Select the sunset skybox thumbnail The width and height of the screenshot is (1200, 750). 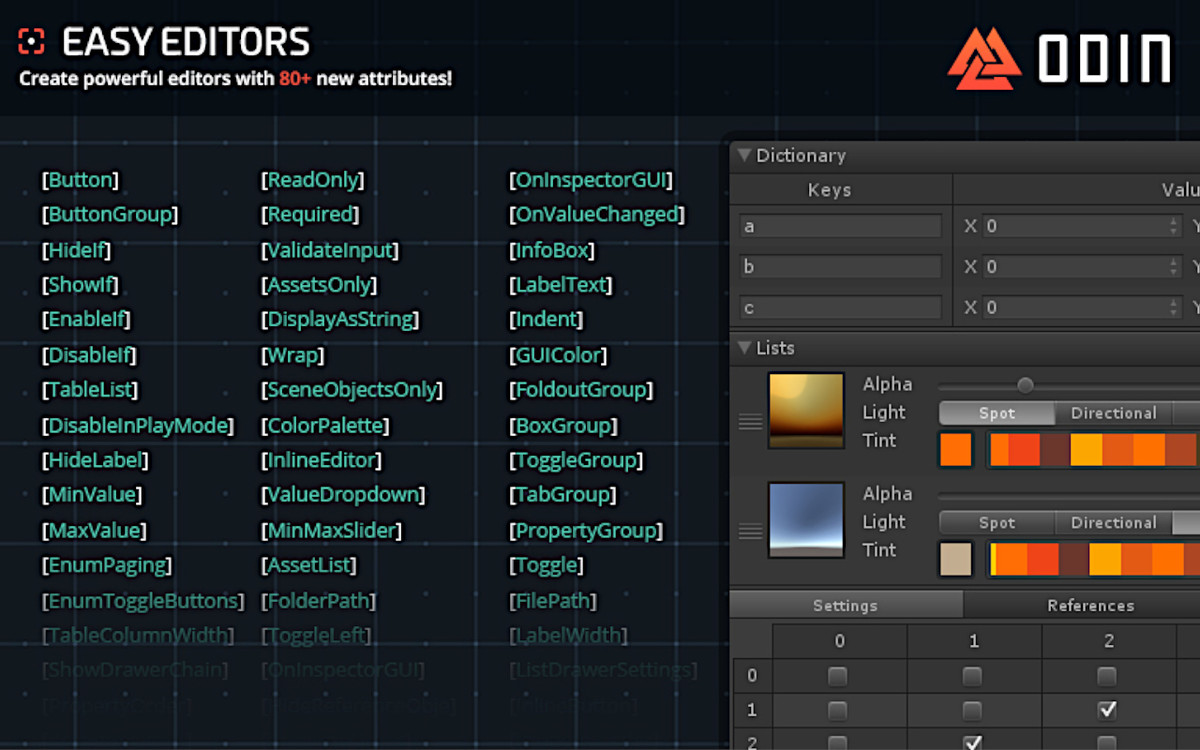[x=806, y=410]
